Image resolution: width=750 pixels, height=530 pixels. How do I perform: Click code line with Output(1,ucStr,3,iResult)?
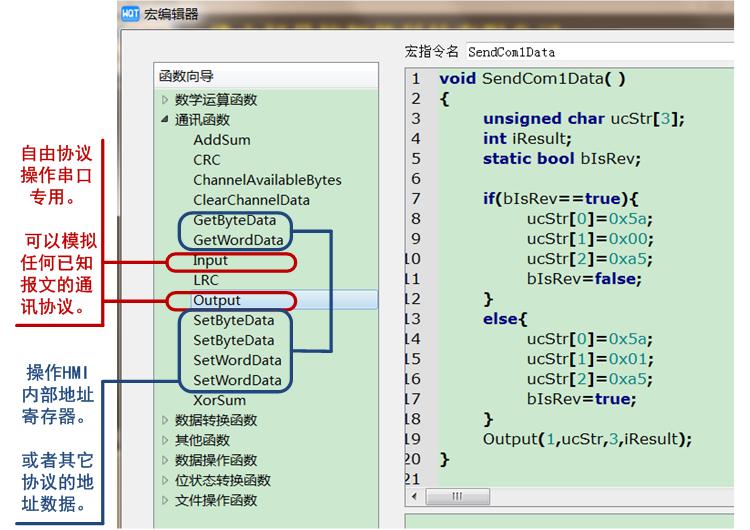point(587,438)
